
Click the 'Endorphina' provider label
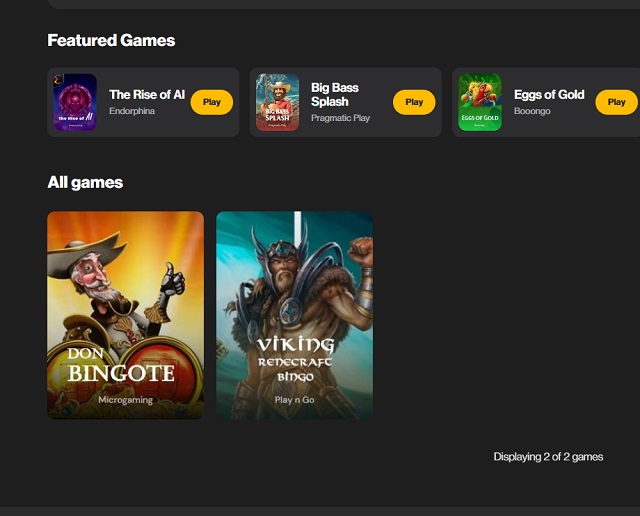tap(132, 111)
